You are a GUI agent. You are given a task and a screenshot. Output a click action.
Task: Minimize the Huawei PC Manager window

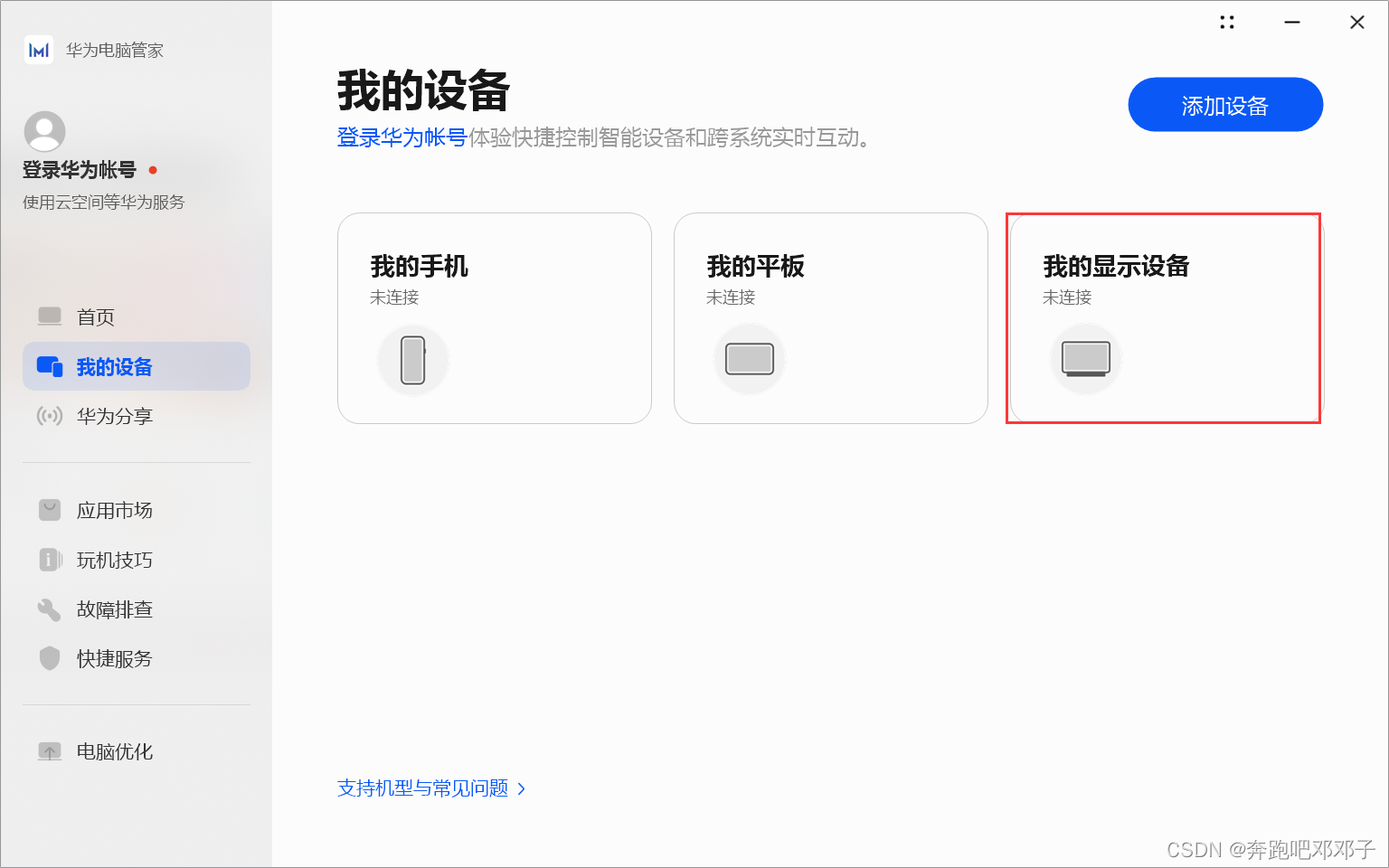pyautogui.click(x=1292, y=23)
